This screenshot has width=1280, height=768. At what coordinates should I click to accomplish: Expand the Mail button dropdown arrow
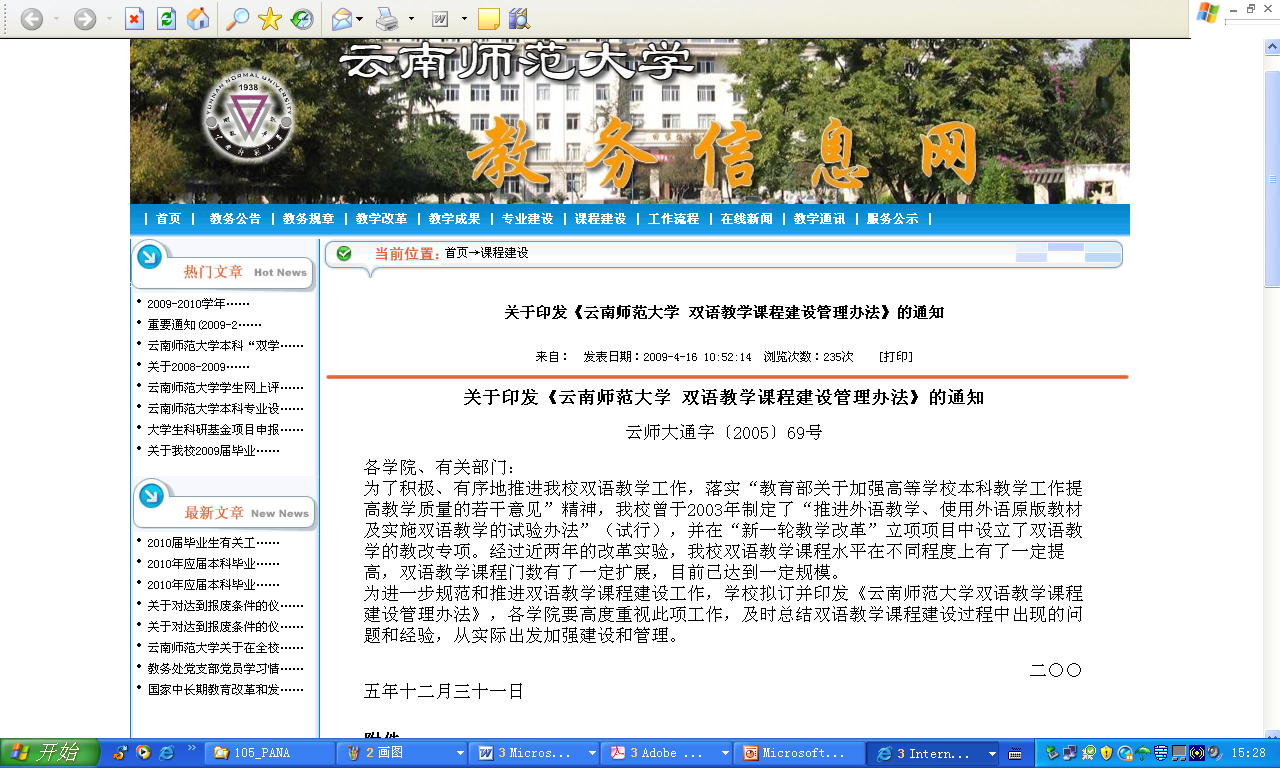(x=362, y=19)
